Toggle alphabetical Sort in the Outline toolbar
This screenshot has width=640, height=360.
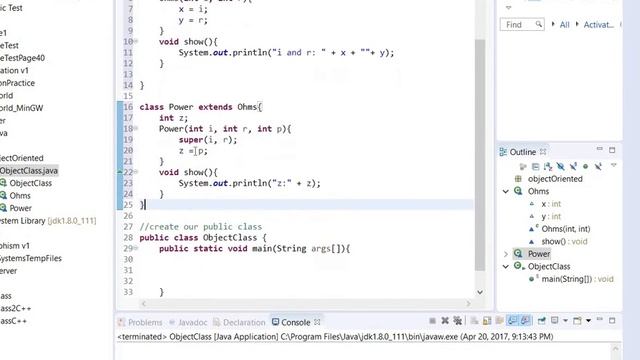coord(548,167)
